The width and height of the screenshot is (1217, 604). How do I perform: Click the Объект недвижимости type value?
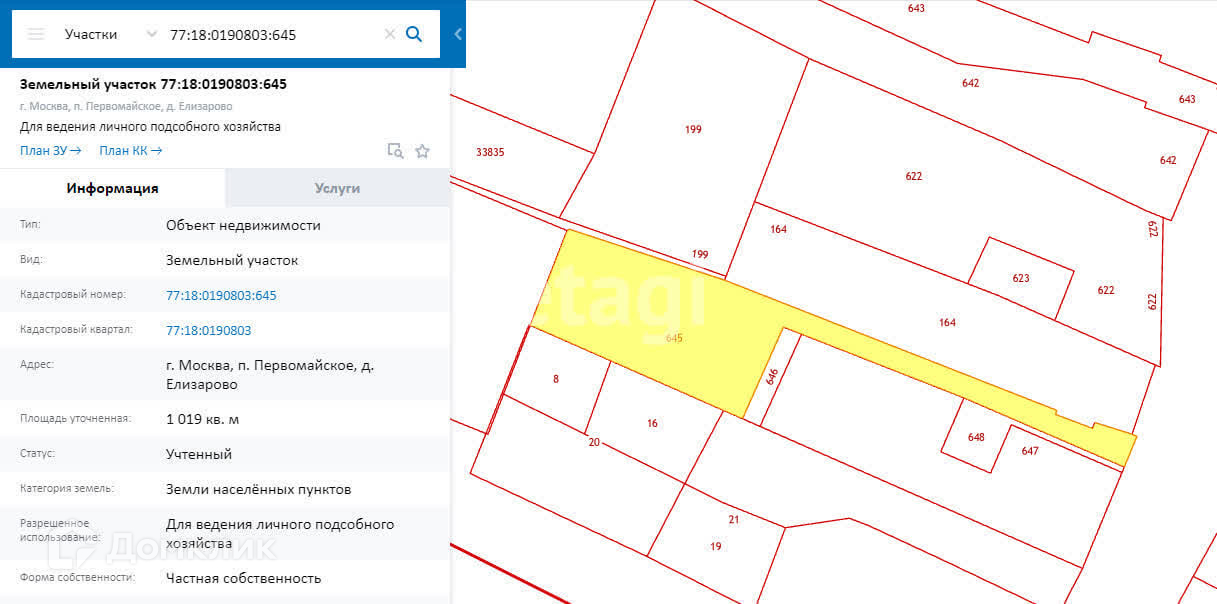pos(243,225)
